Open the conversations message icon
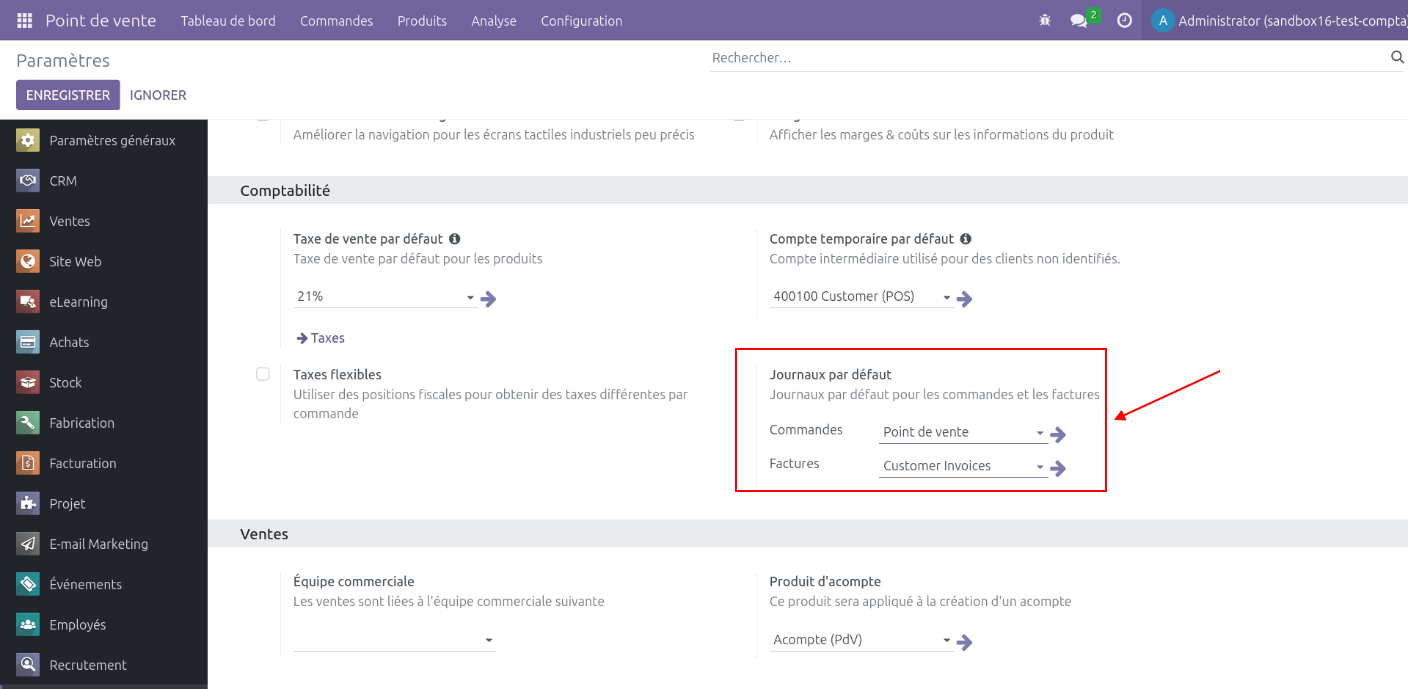1408x689 pixels. [x=1078, y=20]
